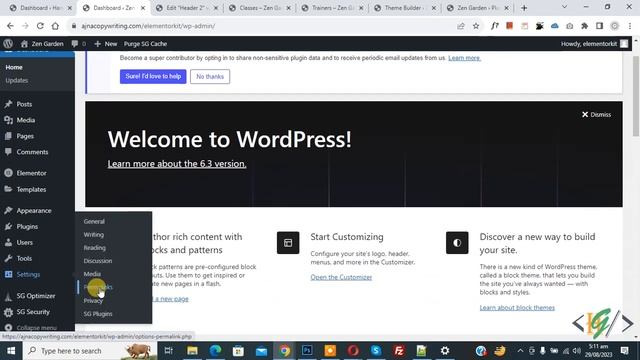Open Howdy elementorkit user menu
The width and height of the screenshot is (640, 360).
[594, 44]
